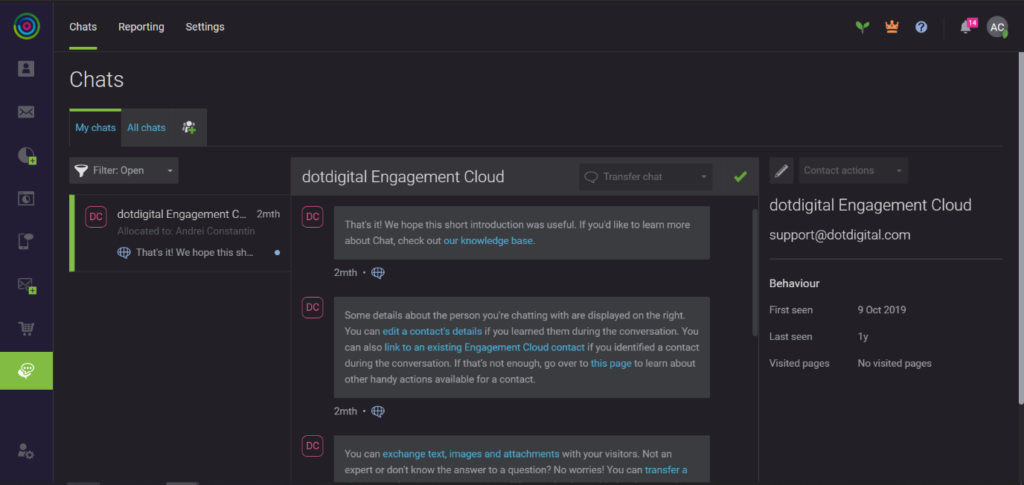Follow the 'our knowledge base' link
The height and width of the screenshot is (485, 1024).
click(488, 241)
